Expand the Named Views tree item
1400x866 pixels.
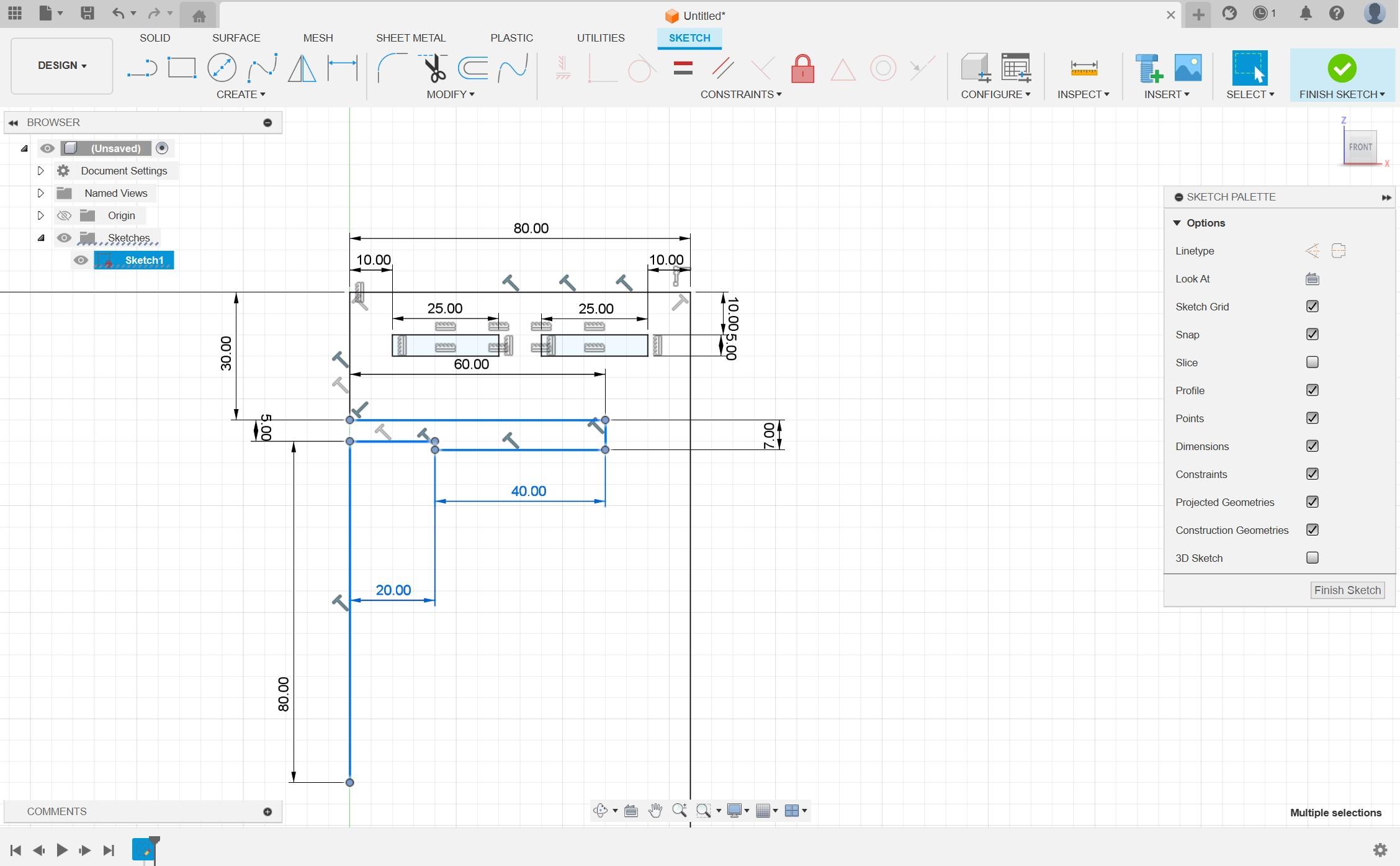pyautogui.click(x=41, y=192)
